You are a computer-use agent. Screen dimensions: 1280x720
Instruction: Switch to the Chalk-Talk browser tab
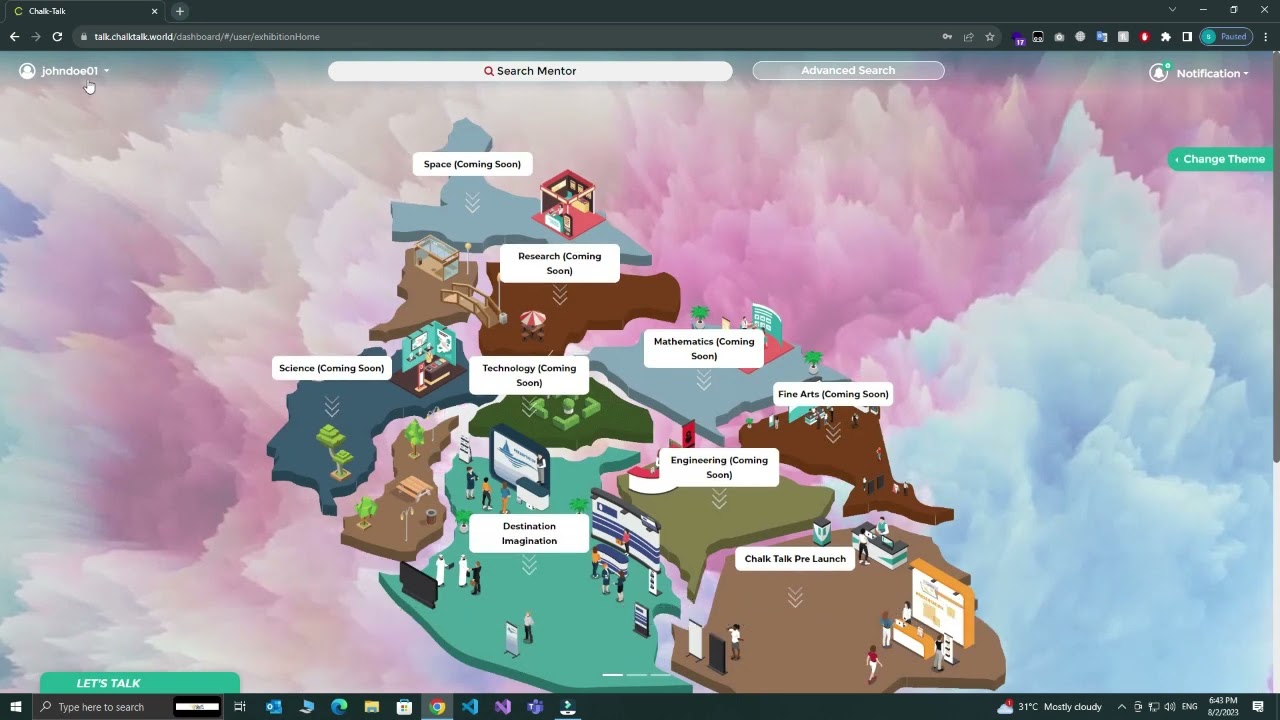(85, 11)
